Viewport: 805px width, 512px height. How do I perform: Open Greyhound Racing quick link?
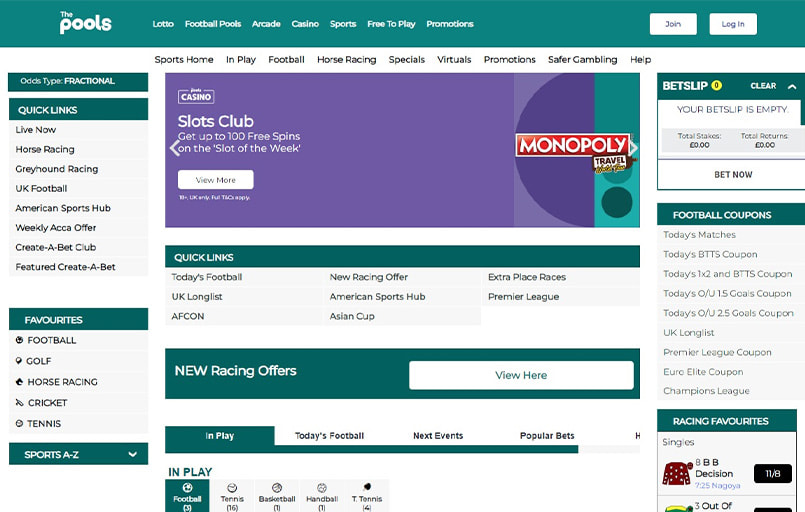(79, 169)
